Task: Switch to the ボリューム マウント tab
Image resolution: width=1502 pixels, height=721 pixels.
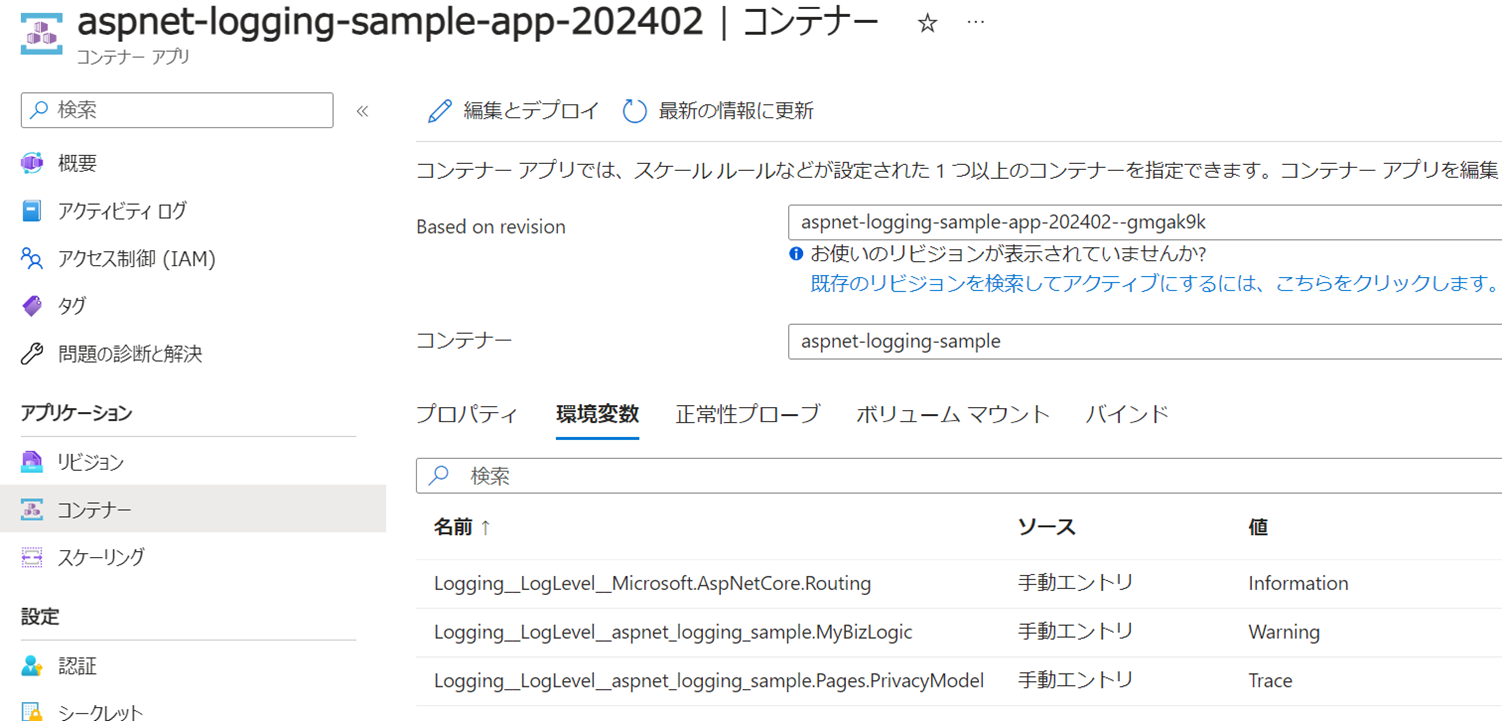Action: coord(953,414)
